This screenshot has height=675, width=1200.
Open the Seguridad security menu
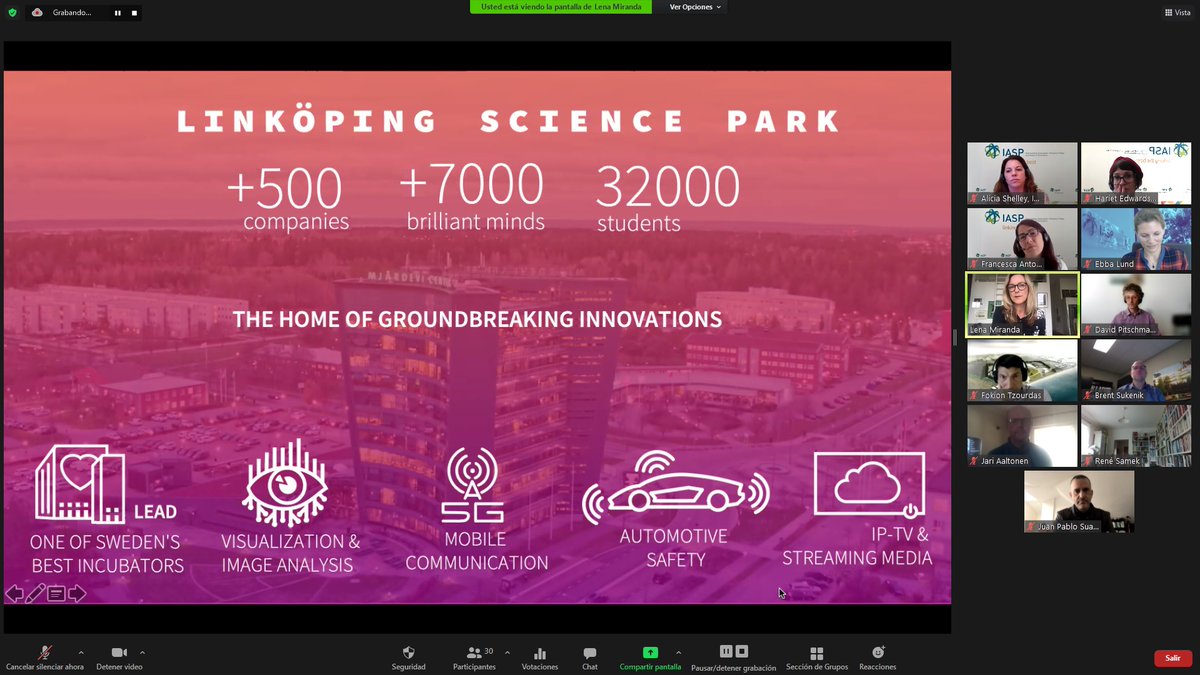pyautogui.click(x=408, y=657)
